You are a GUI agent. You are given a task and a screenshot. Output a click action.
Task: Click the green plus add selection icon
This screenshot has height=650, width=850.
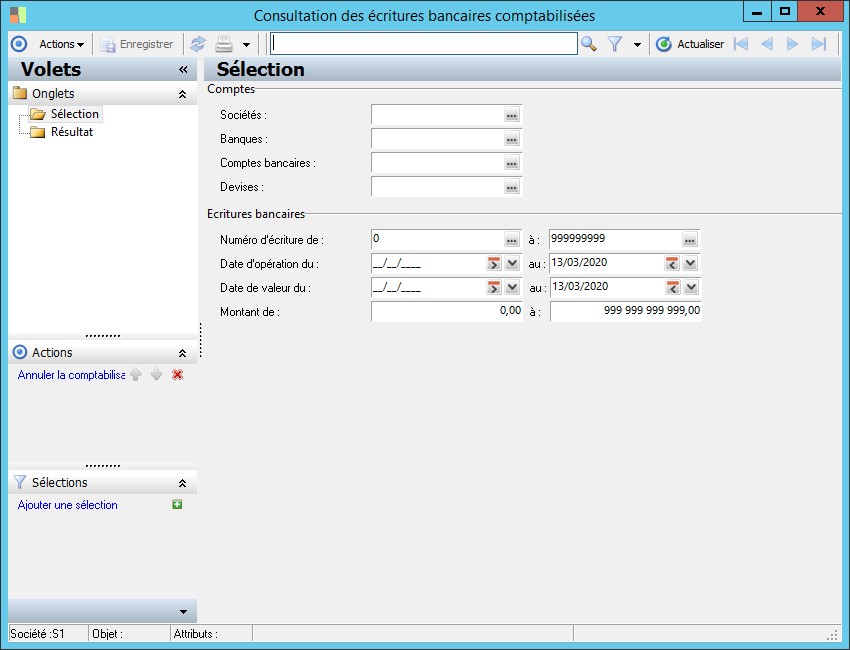pyautogui.click(x=178, y=505)
